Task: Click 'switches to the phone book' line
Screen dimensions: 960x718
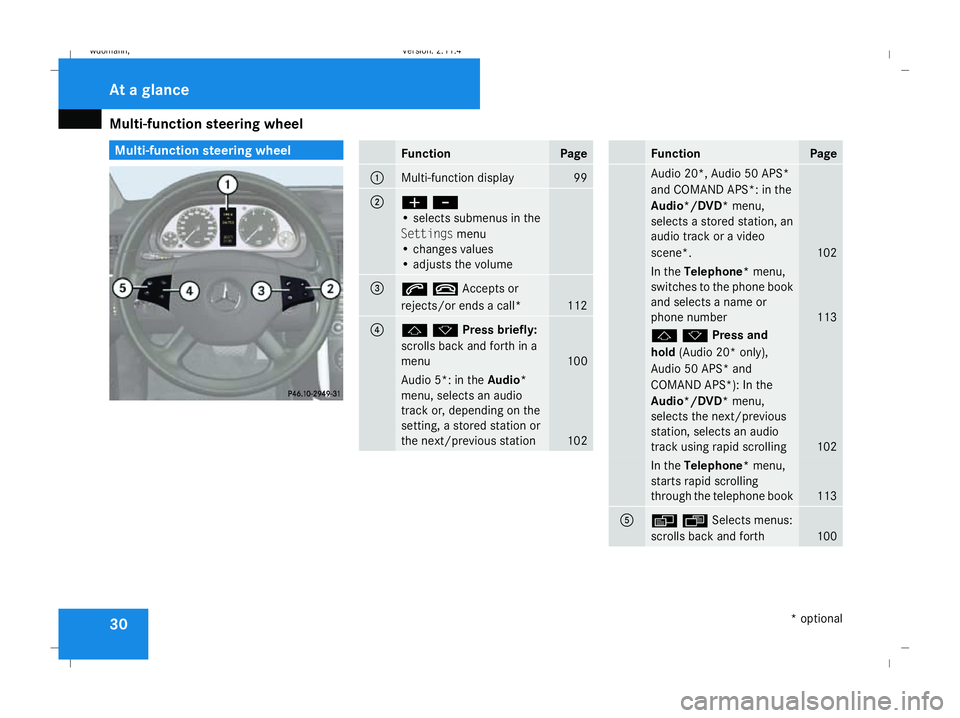Action: [722, 287]
